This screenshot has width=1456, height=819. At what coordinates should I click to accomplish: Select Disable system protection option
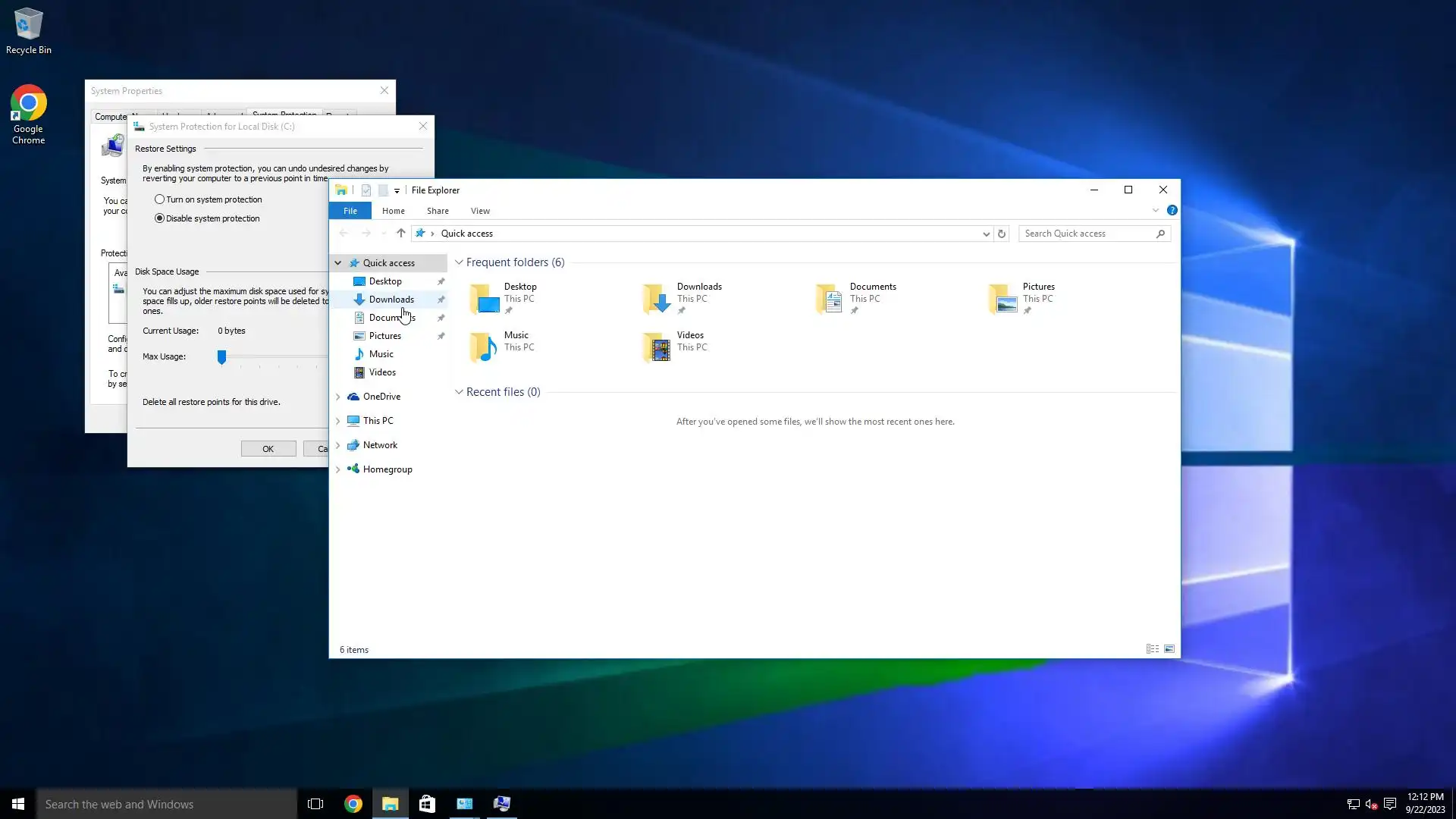159,218
